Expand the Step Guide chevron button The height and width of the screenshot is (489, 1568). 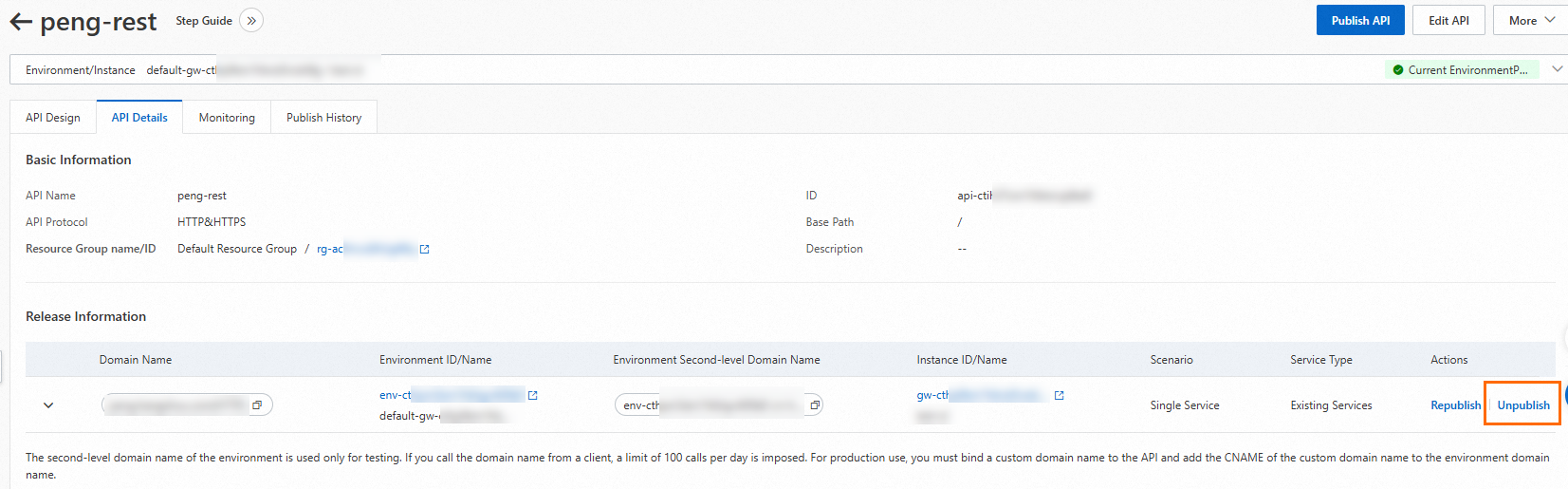pyautogui.click(x=251, y=21)
